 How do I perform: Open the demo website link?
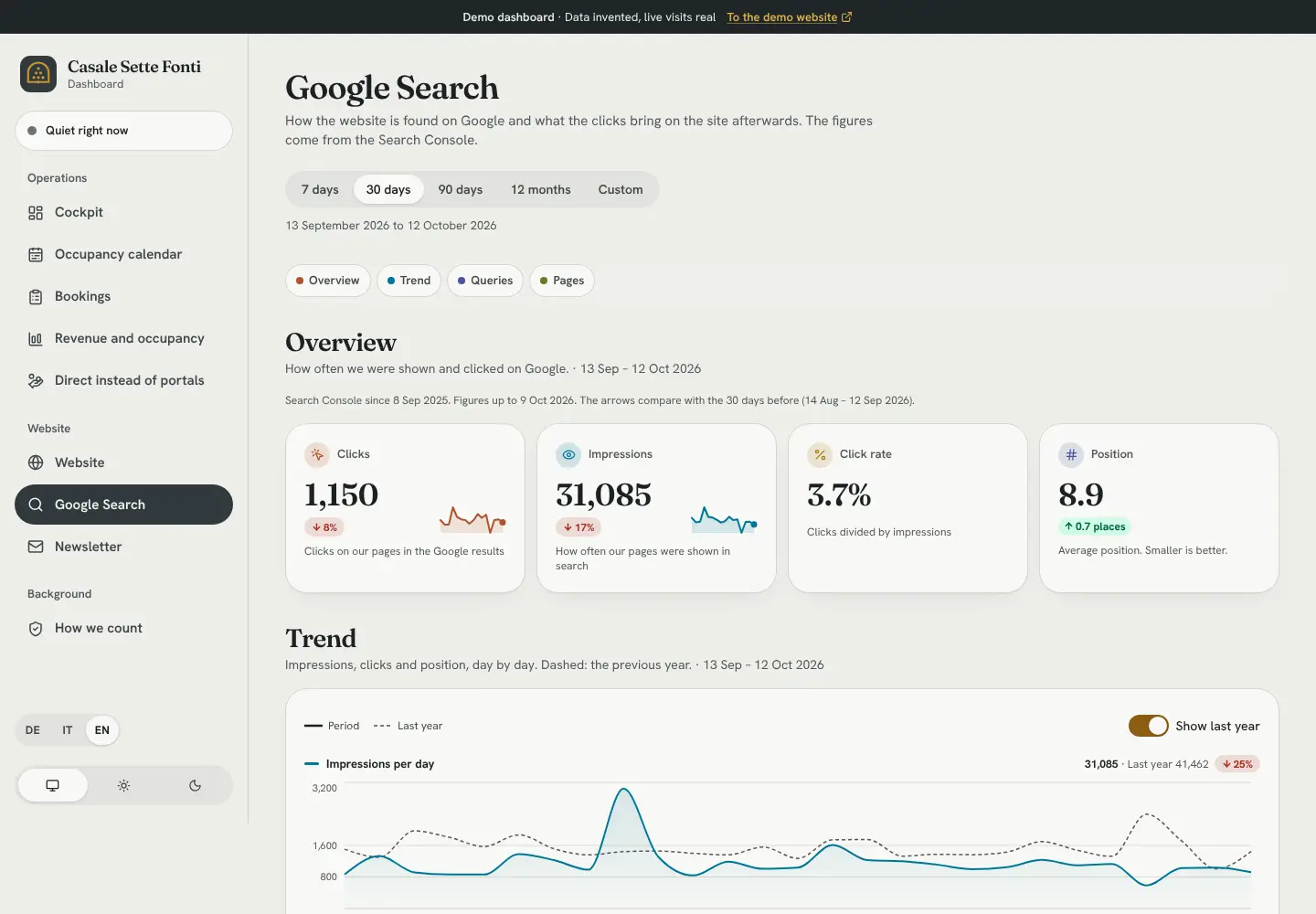[x=790, y=16]
